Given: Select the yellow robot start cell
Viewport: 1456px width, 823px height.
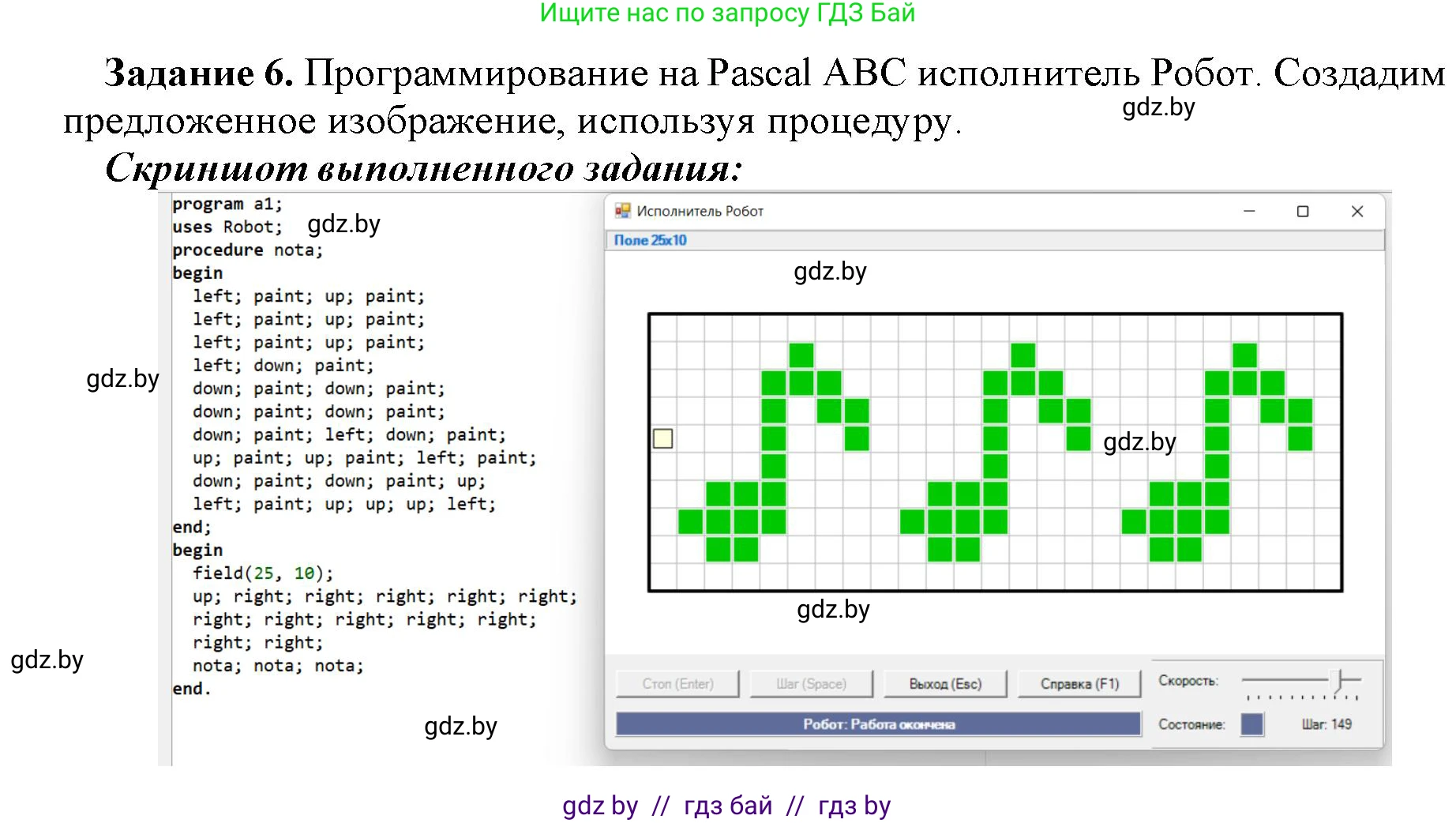Looking at the screenshot, I should pyautogui.click(x=662, y=438).
